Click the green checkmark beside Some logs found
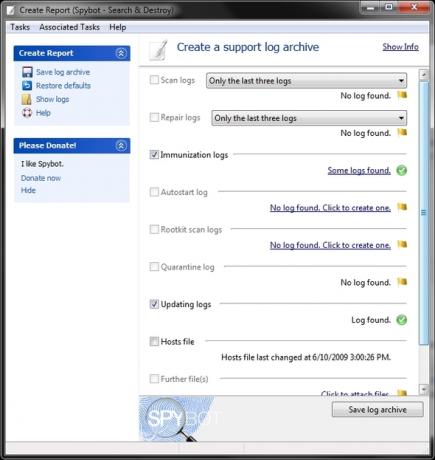Image resolution: width=435 pixels, height=460 pixels. [402, 170]
